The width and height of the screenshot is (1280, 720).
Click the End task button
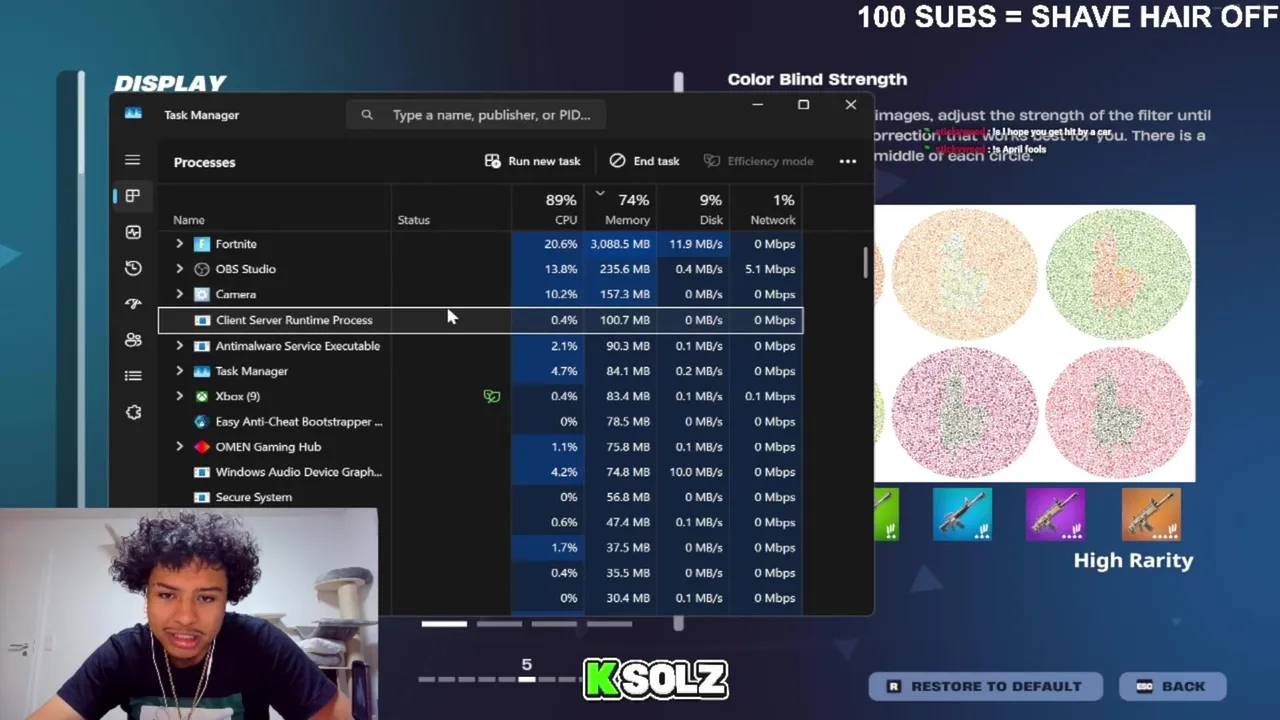tap(645, 161)
